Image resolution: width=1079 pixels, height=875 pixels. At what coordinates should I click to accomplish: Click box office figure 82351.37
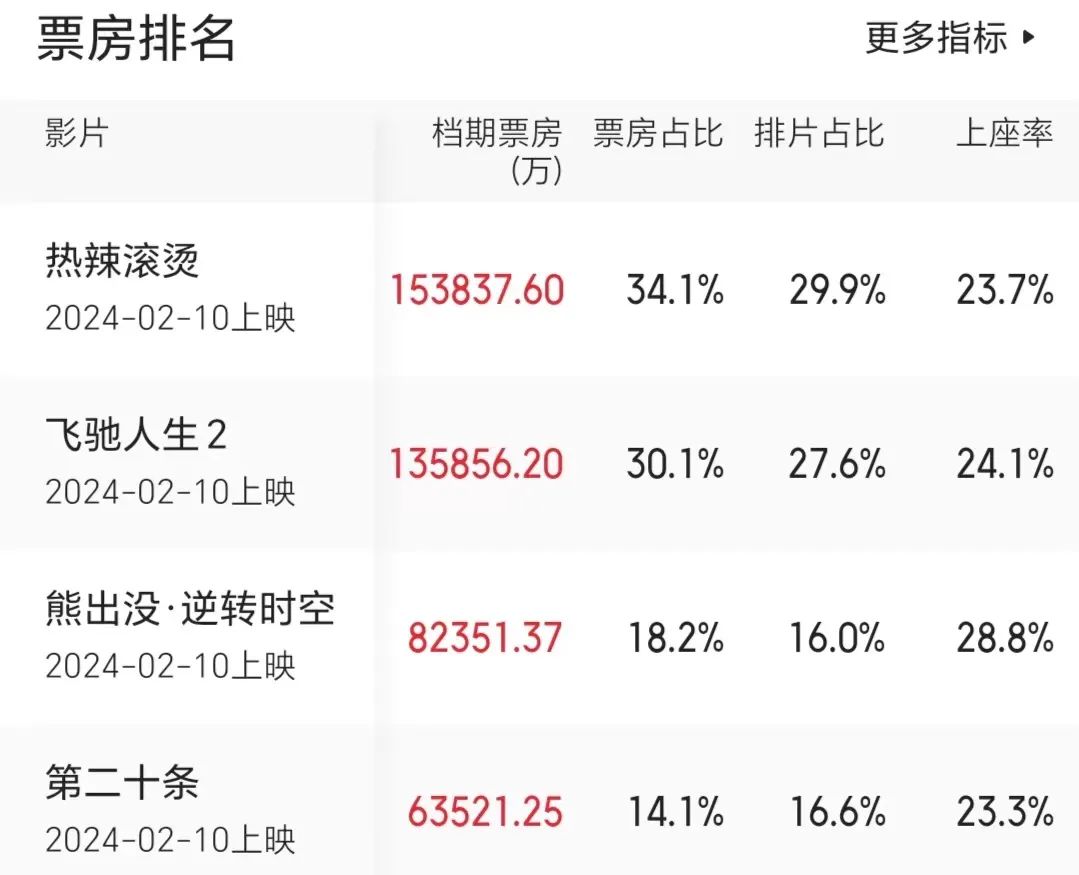[x=485, y=638]
